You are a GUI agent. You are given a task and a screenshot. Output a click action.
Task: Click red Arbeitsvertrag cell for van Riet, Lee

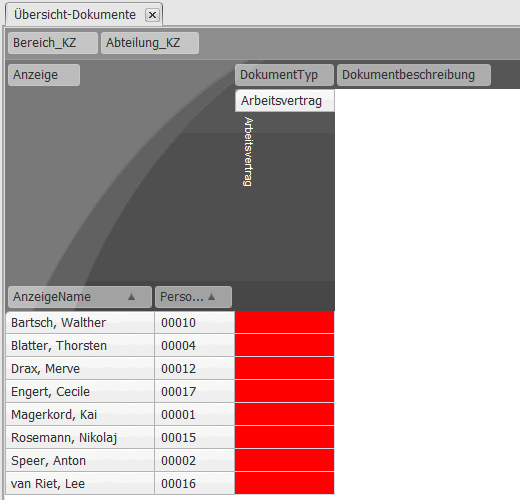[284, 483]
